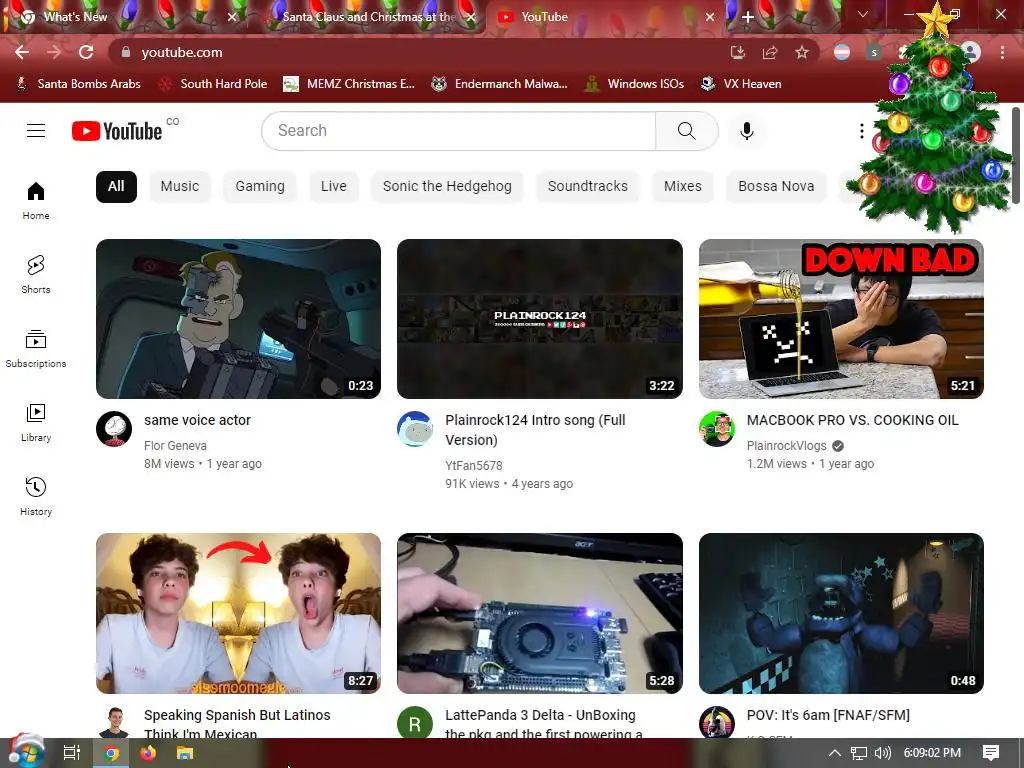Viewport: 1024px width, 768px height.
Task: Open Speaking Spanish But Latinos video title
Action: [237, 724]
